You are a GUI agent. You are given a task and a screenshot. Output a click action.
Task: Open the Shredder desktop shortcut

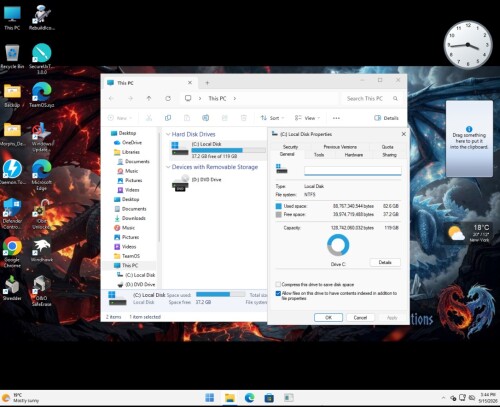point(12,289)
